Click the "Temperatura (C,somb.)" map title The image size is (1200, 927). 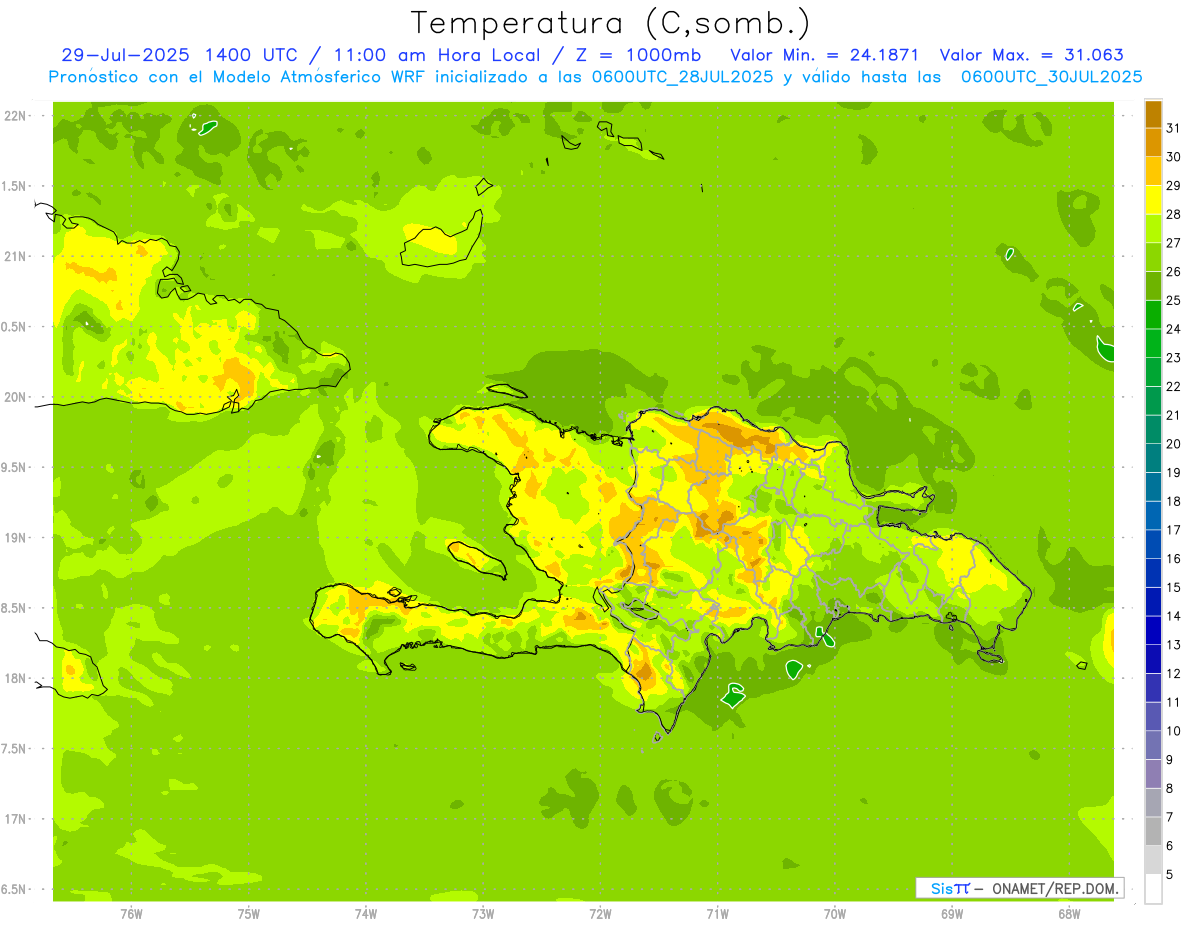point(611,23)
